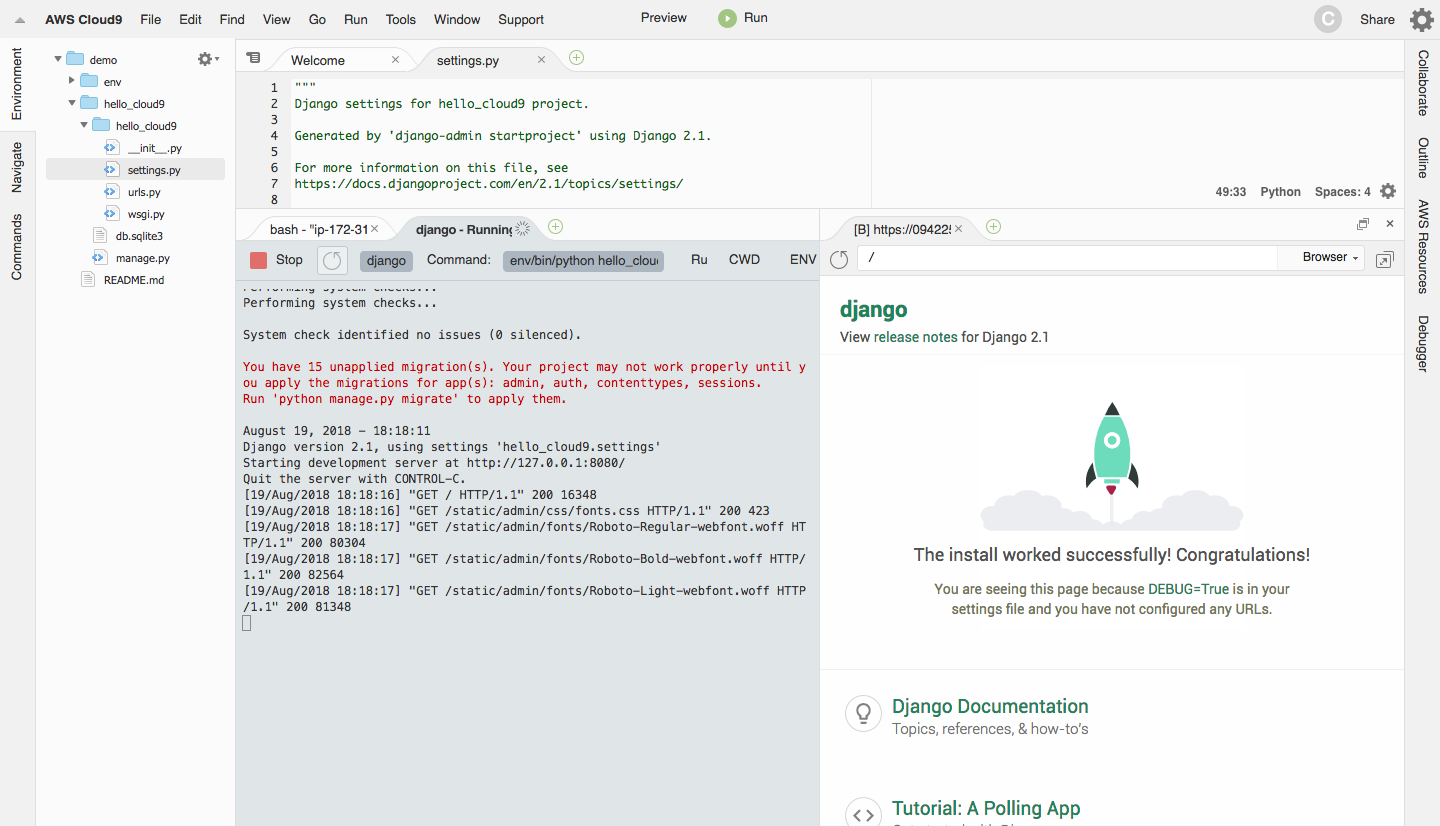Screen dimensions: 1440x826
Task: Click the red Stop square icon
Action: [258, 260]
